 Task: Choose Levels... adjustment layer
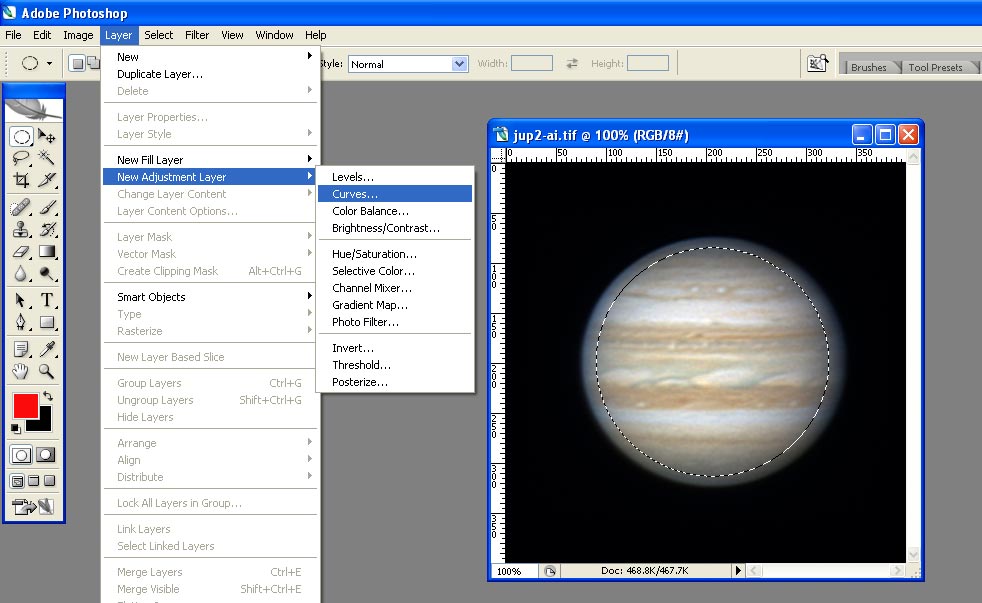click(x=395, y=177)
